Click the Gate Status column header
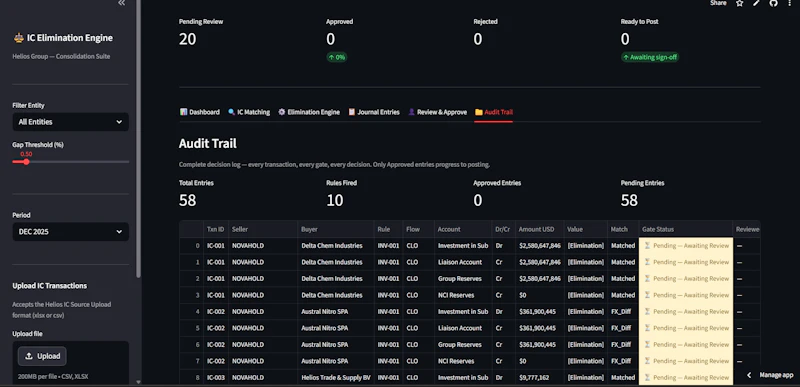Viewport: 800px width, 387px height. click(x=686, y=229)
